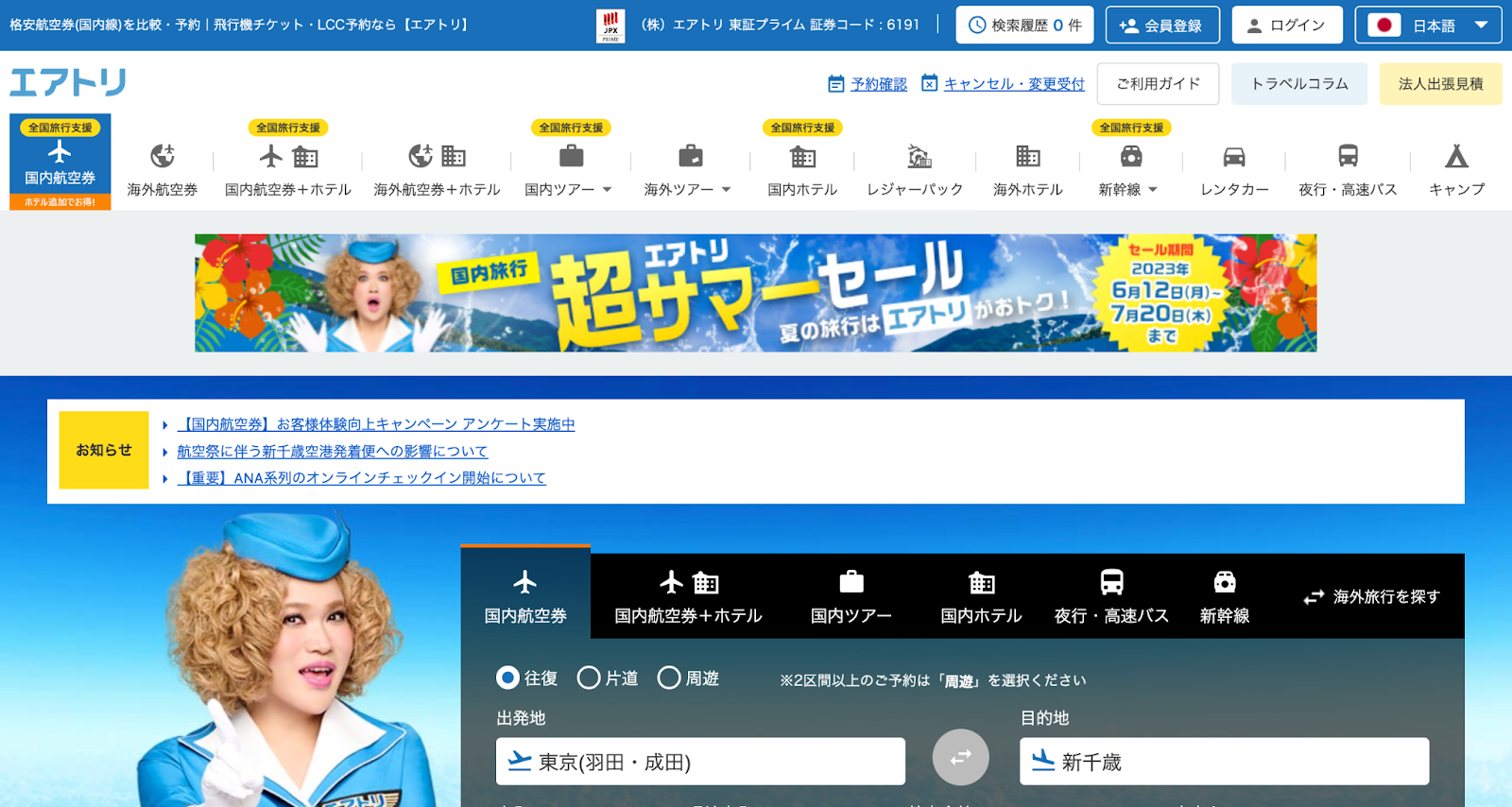Click the Japan flag icon
Screen dimensions: 1512x807
click(x=1384, y=26)
